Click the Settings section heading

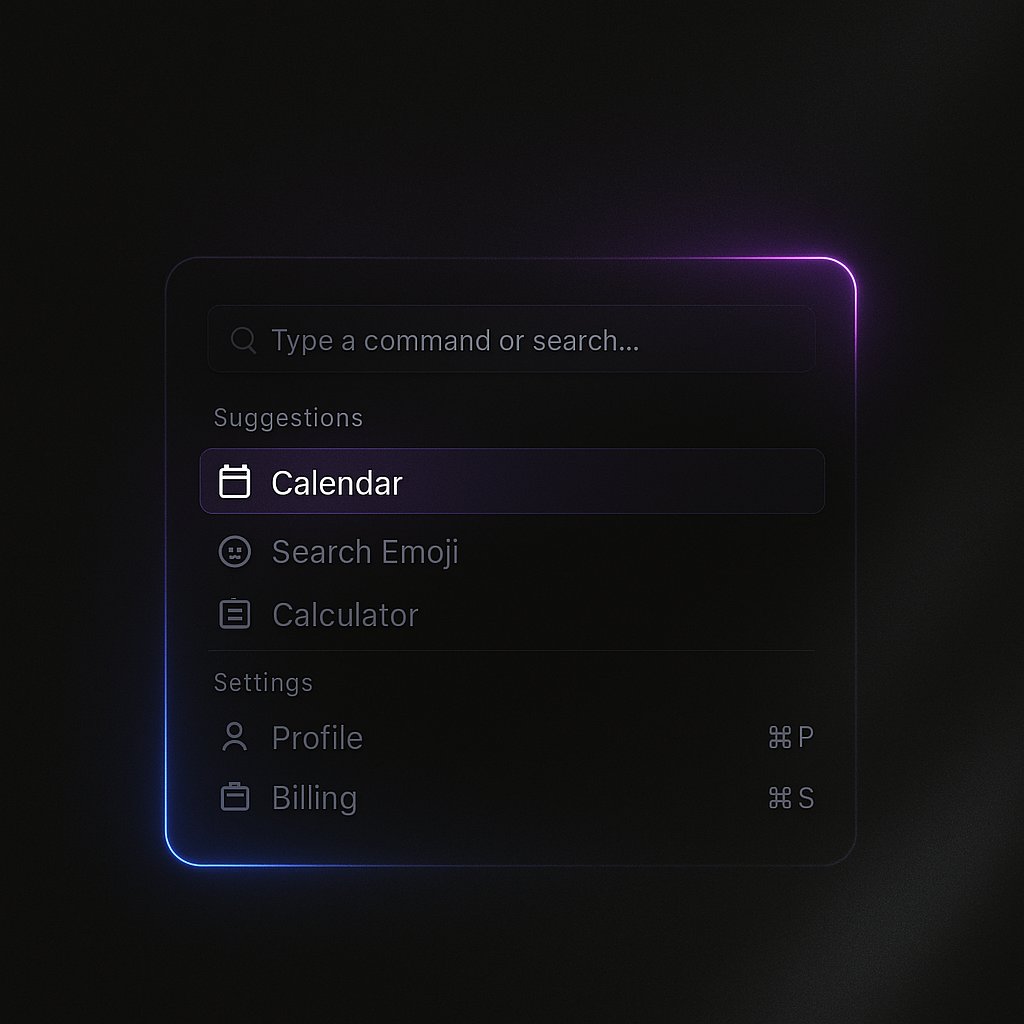pos(263,683)
